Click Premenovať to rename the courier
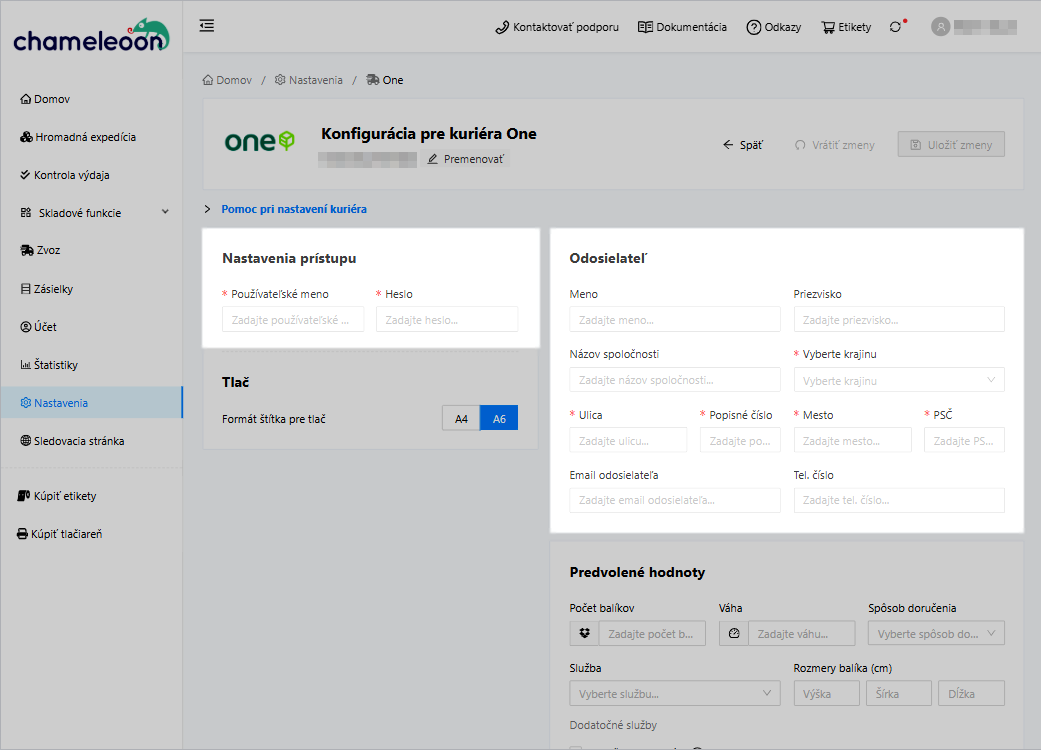The height and width of the screenshot is (750, 1041). [x=466, y=159]
